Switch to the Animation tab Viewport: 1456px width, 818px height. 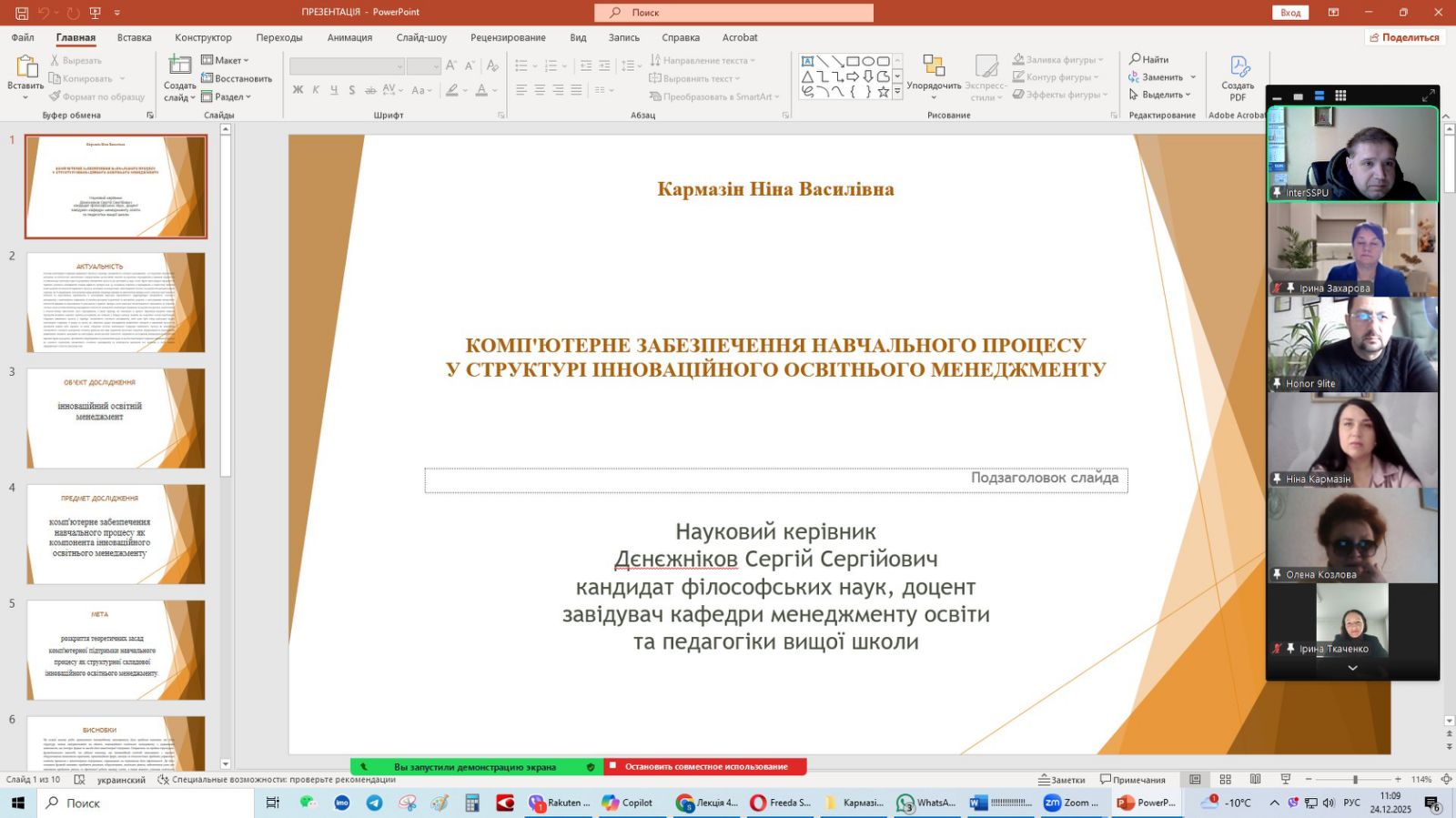(349, 37)
